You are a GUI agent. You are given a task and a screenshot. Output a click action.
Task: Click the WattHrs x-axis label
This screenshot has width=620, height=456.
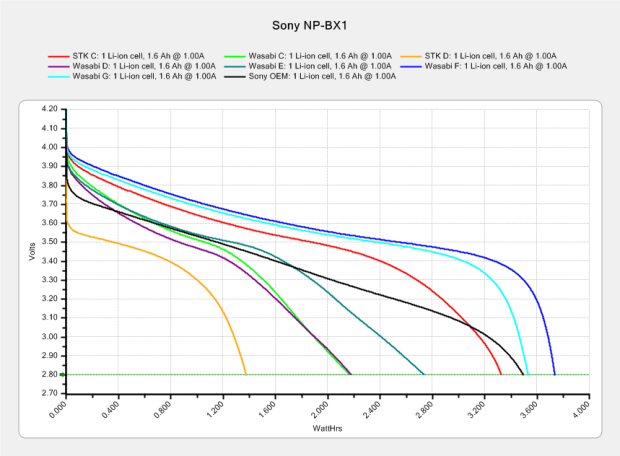coord(327,428)
